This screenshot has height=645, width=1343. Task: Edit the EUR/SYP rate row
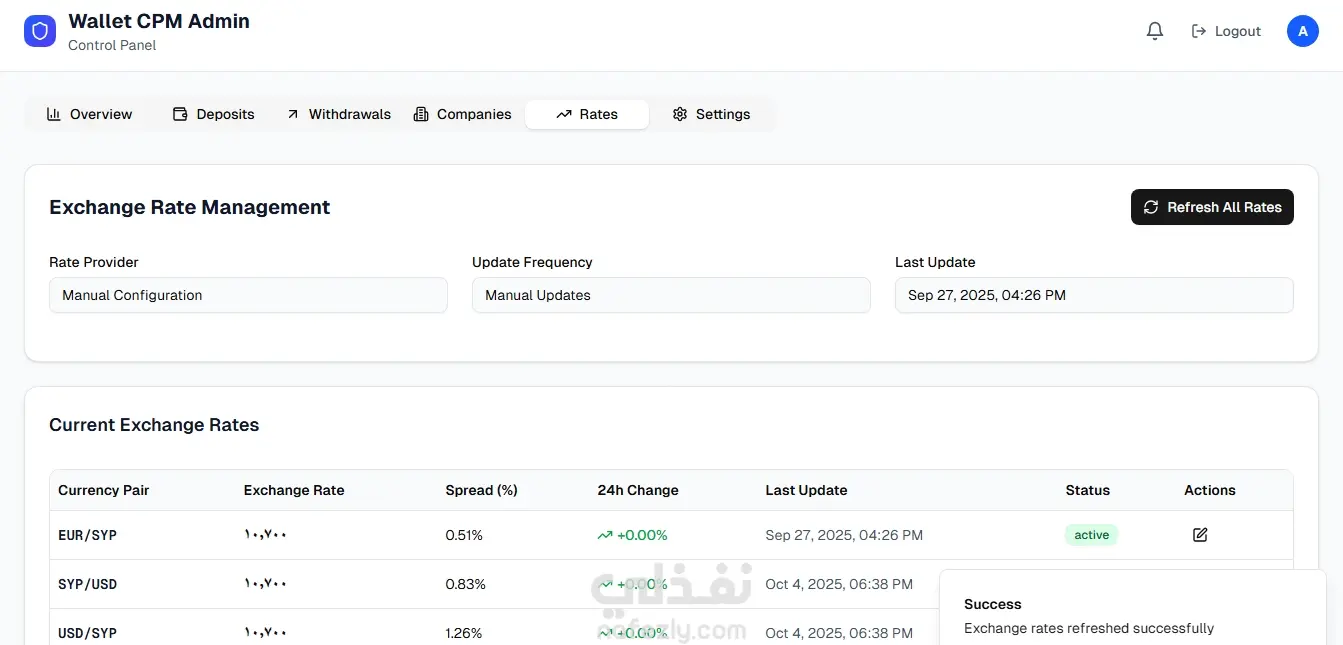(x=1200, y=535)
